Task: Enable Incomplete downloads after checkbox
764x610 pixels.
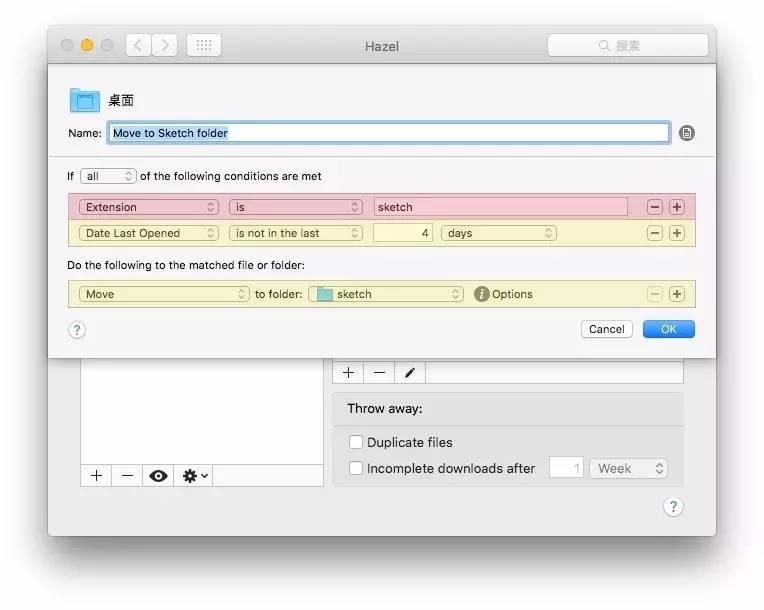Action: (356, 468)
